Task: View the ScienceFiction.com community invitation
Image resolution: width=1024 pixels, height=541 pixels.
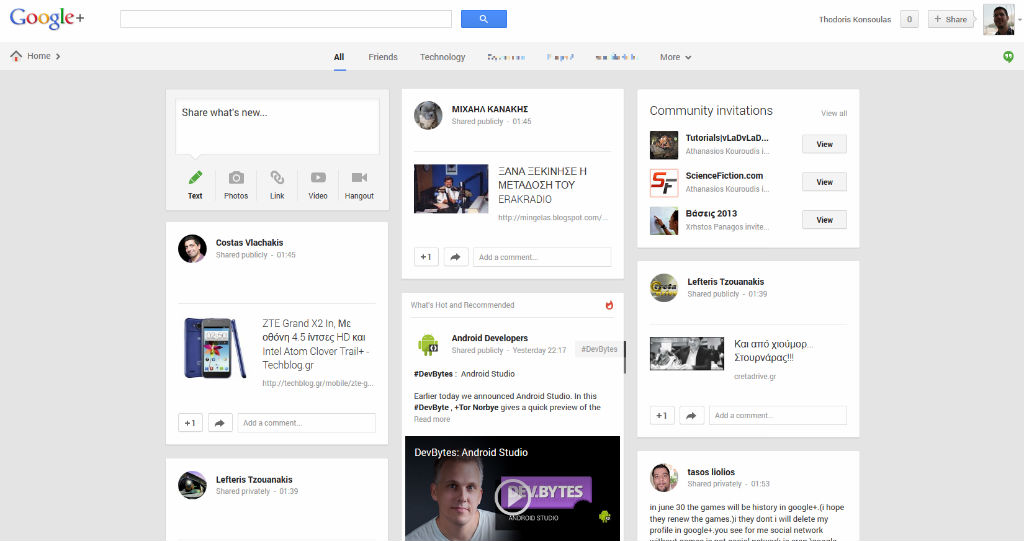Action: [824, 182]
